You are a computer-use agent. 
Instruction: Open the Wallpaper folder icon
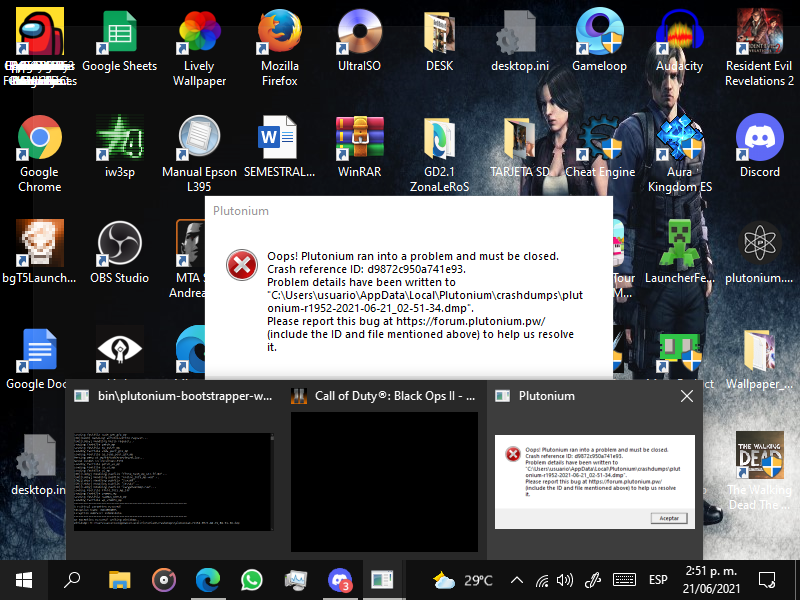[x=759, y=359]
